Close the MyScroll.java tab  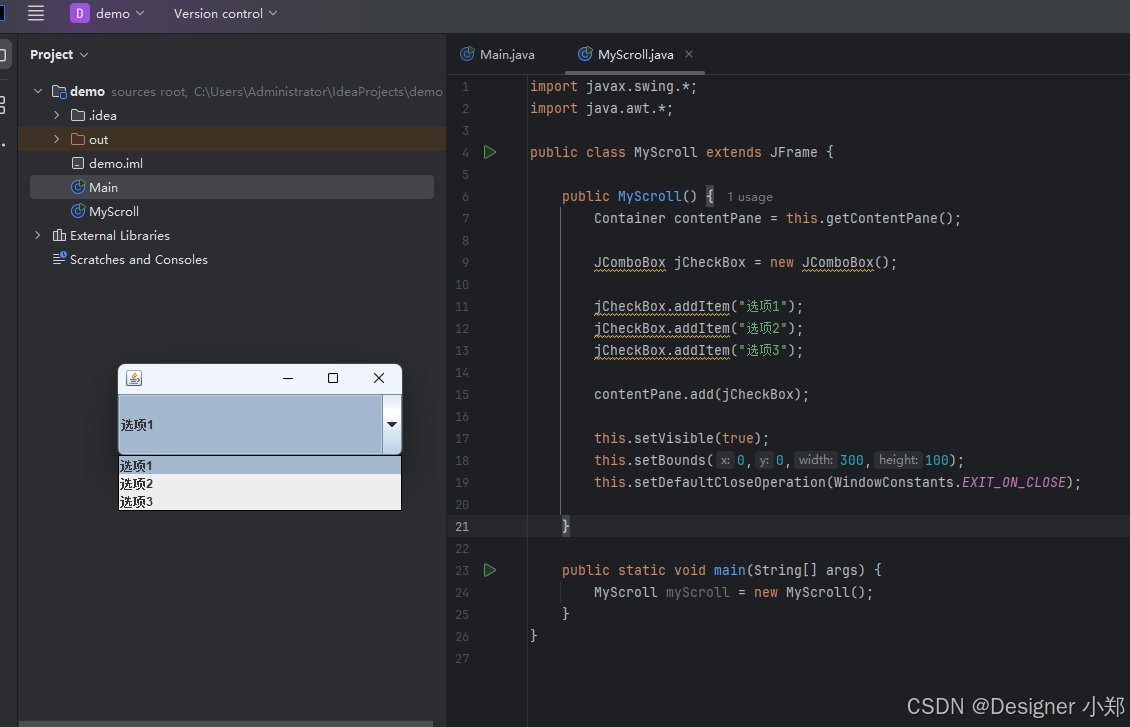tap(689, 54)
